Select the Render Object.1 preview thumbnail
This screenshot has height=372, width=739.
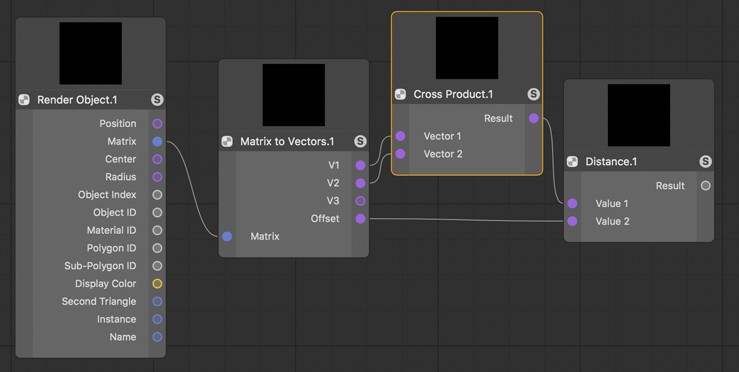[90, 53]
